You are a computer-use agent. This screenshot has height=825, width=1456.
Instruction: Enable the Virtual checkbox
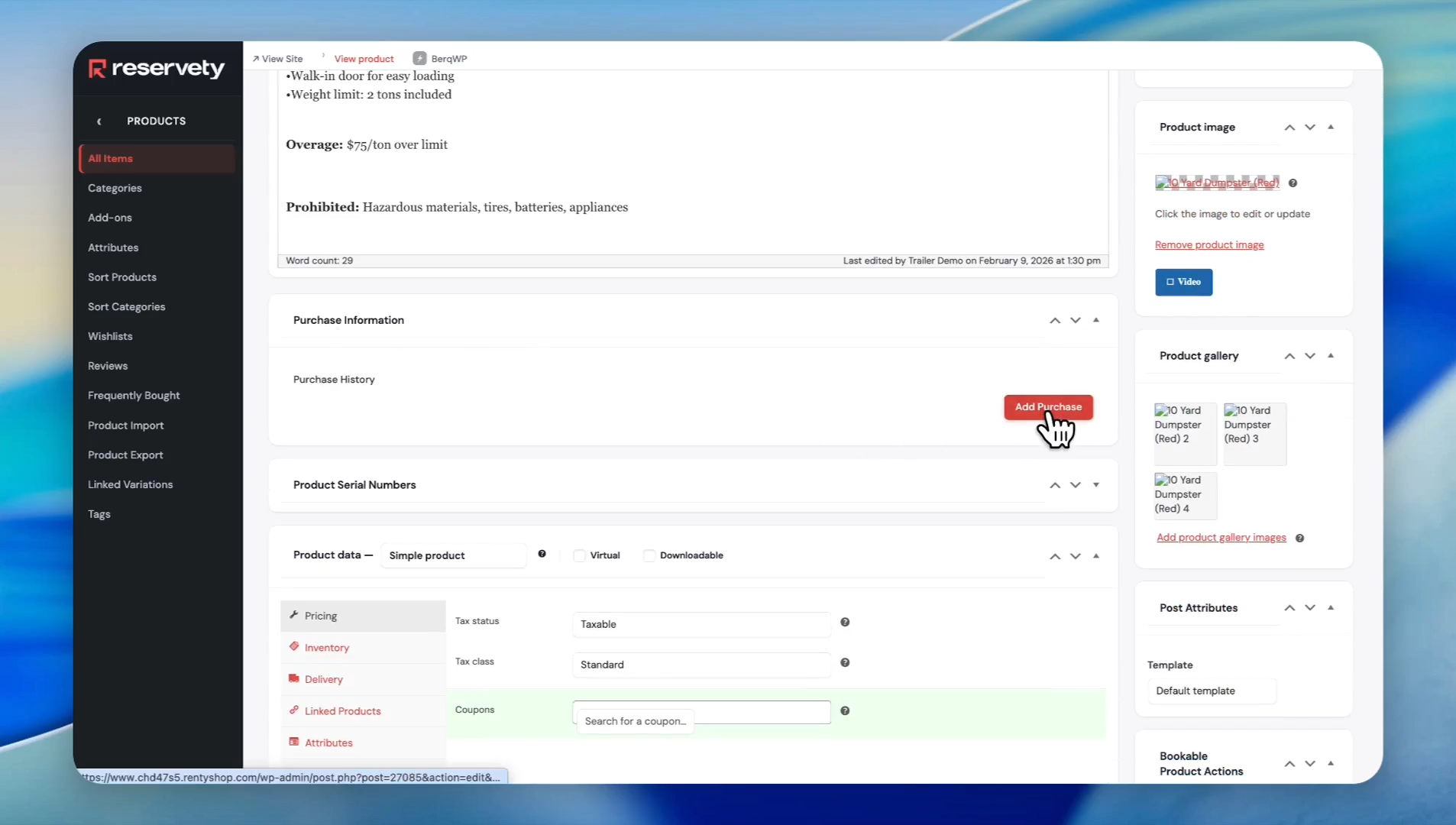pos(579,556)
